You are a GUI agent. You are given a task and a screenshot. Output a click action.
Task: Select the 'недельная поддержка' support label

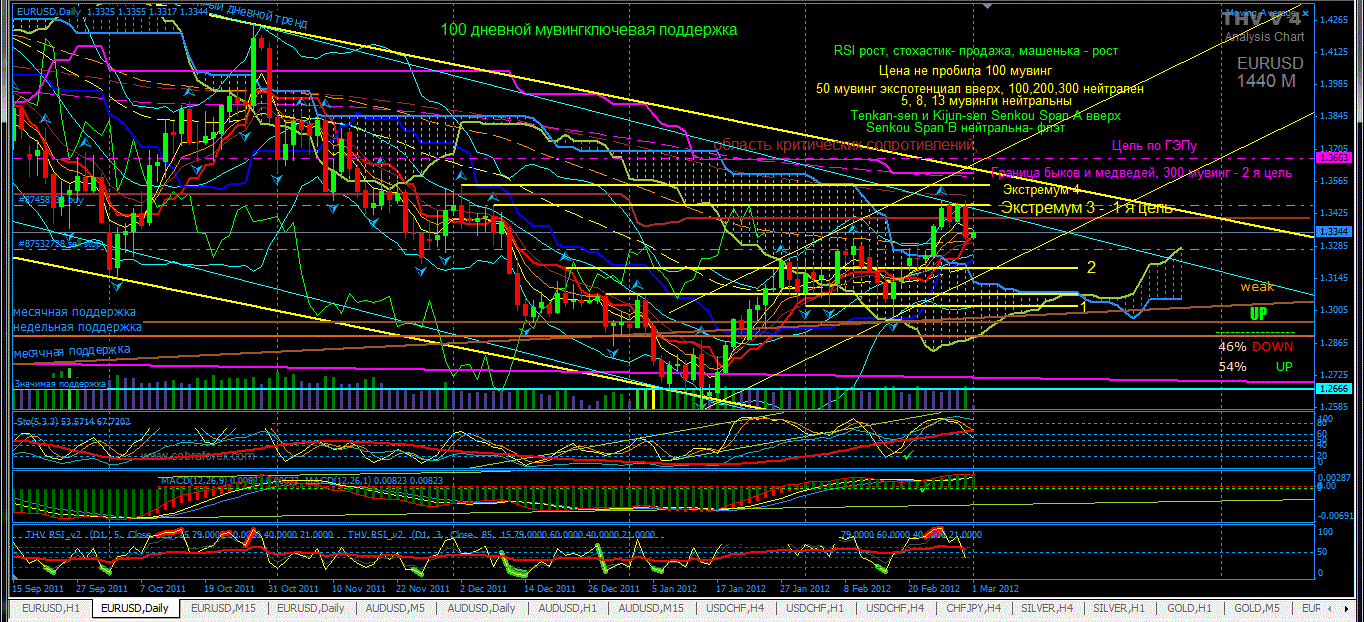(x=77, y=326)
